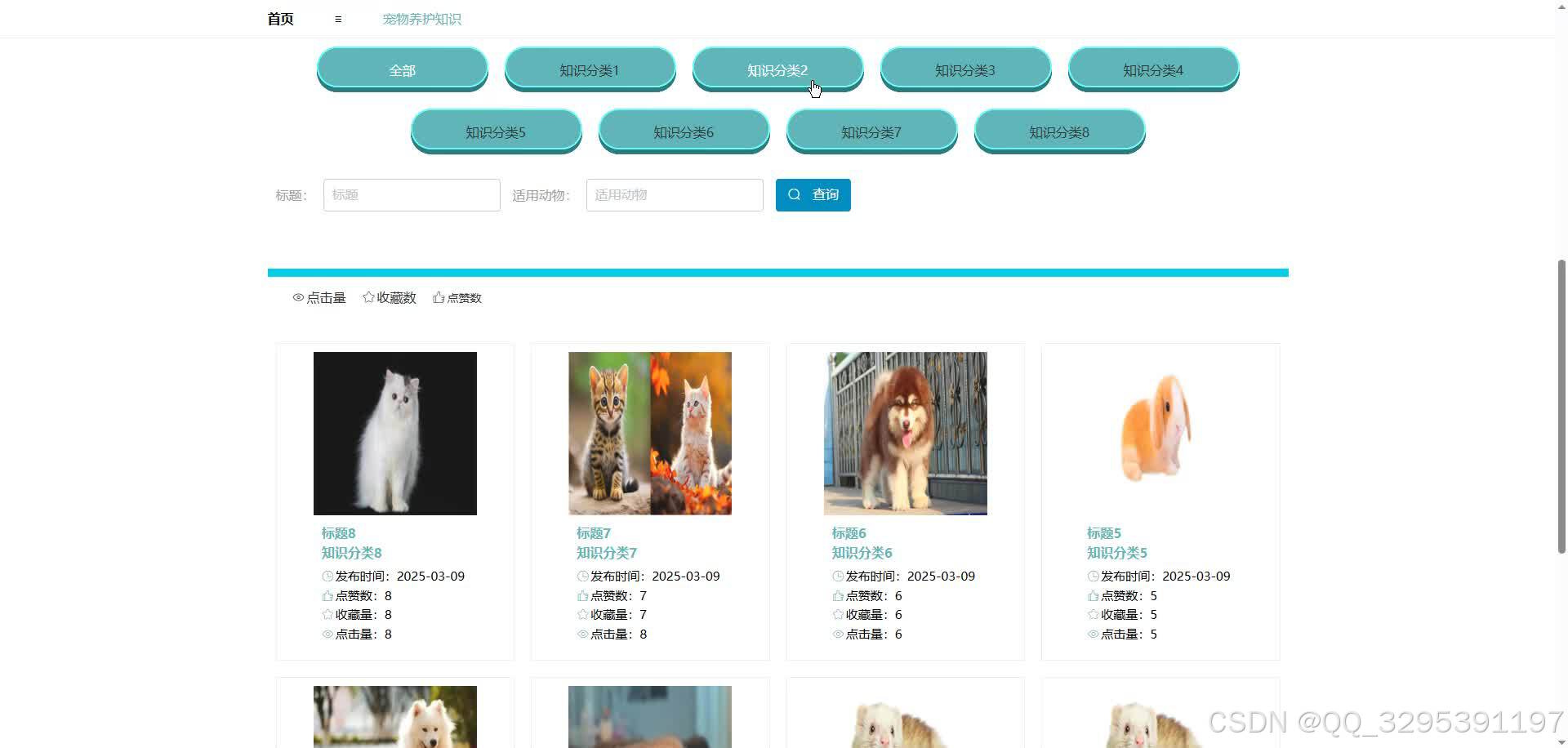
Task: Click the thumbs-up icon on the 标题7 card
Action: (583, 596)
